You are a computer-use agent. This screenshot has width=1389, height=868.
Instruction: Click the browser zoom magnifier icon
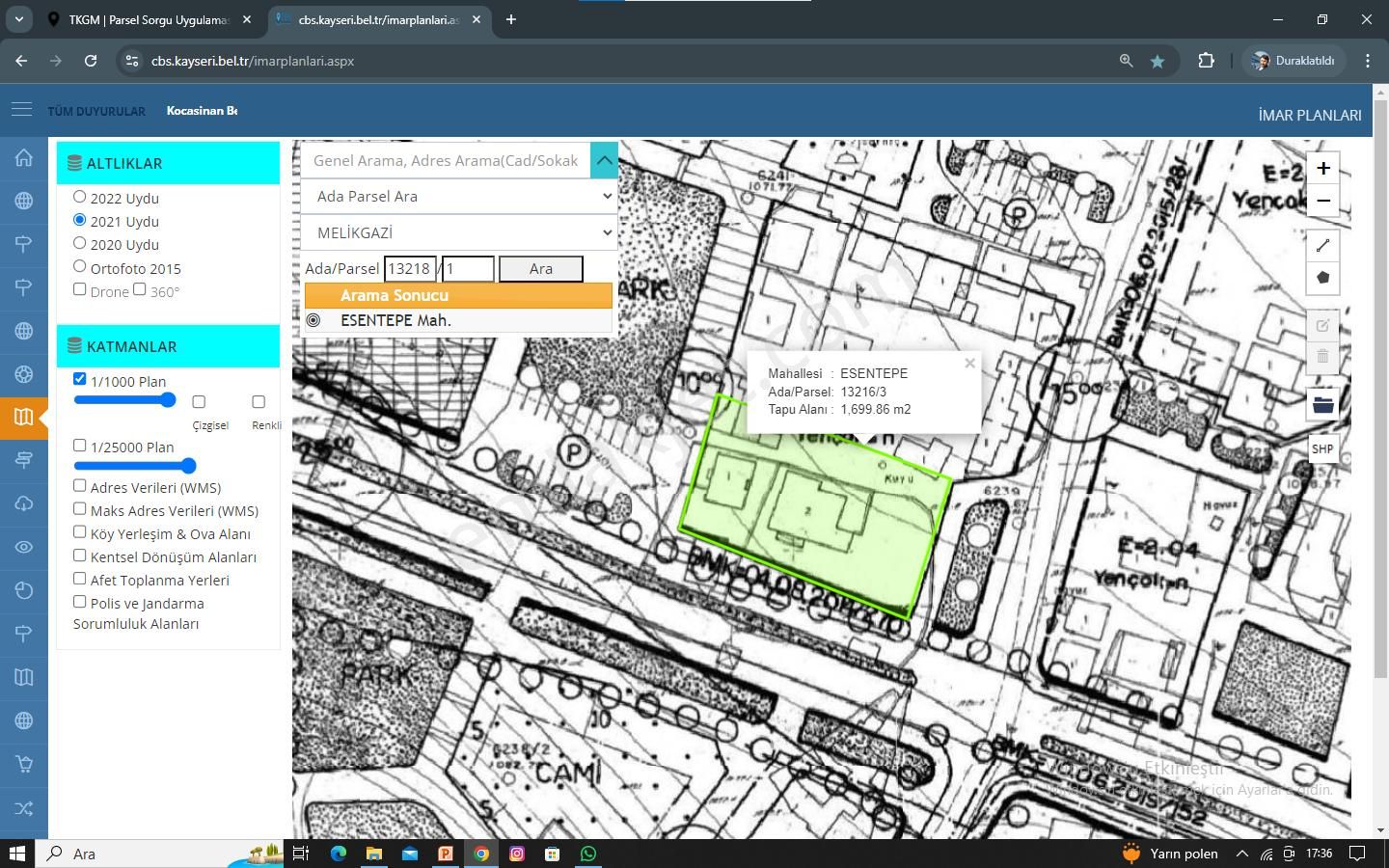[1126, 61]
